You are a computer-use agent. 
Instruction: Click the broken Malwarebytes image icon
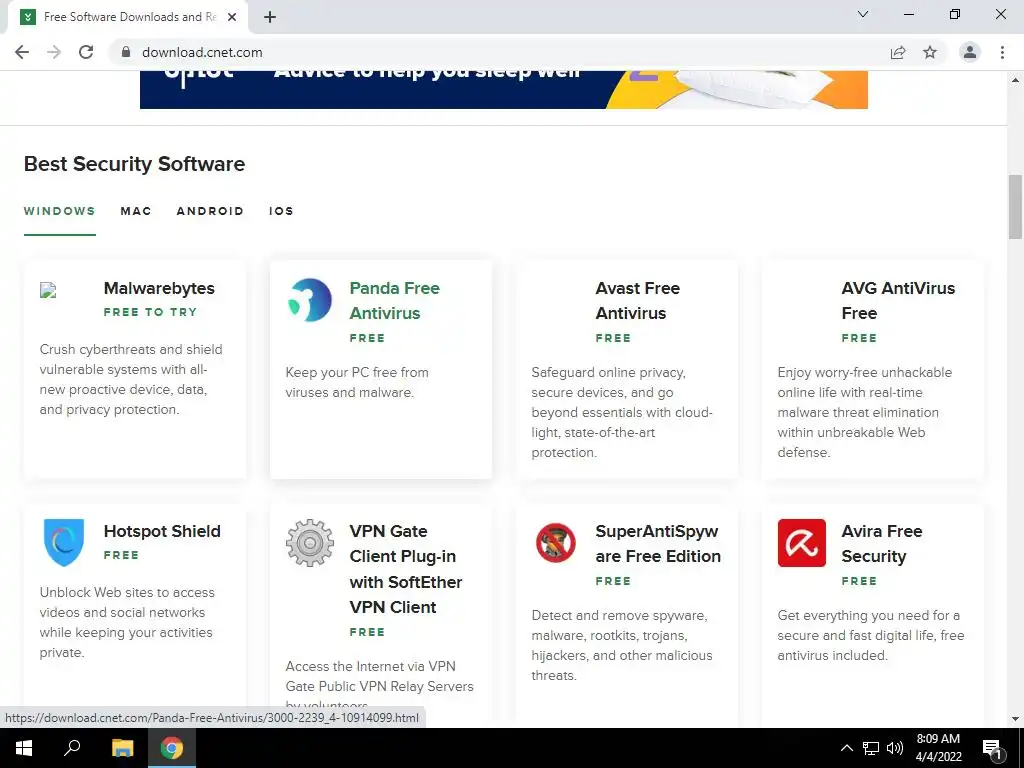pyautogui.click(x=48, y=290)
